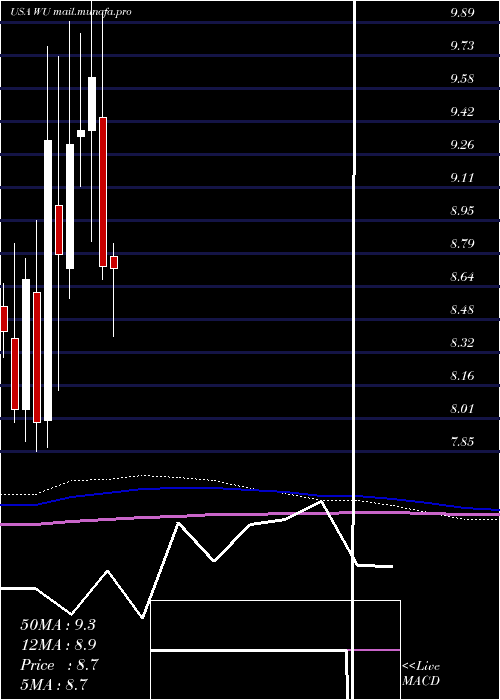Click the '<<Live MACD' label
The height and width of the screenshot is (700, 500).
421,673
